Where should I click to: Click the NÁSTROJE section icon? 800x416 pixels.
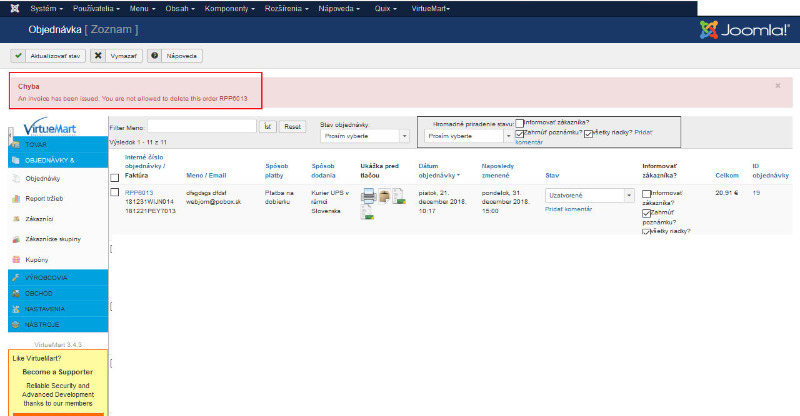click(16, 325)
